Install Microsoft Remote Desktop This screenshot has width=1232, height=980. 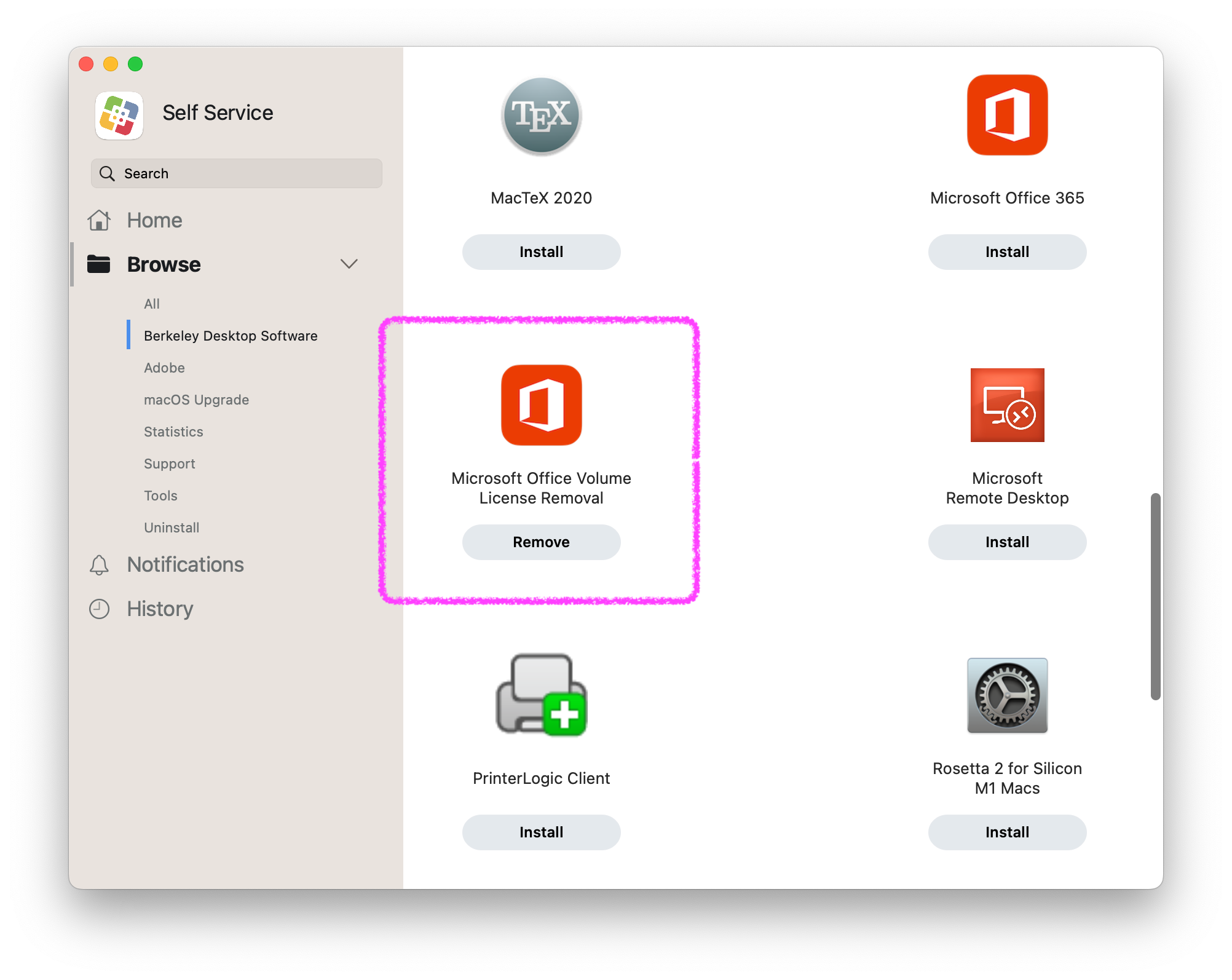click(x=1007, y=542)
